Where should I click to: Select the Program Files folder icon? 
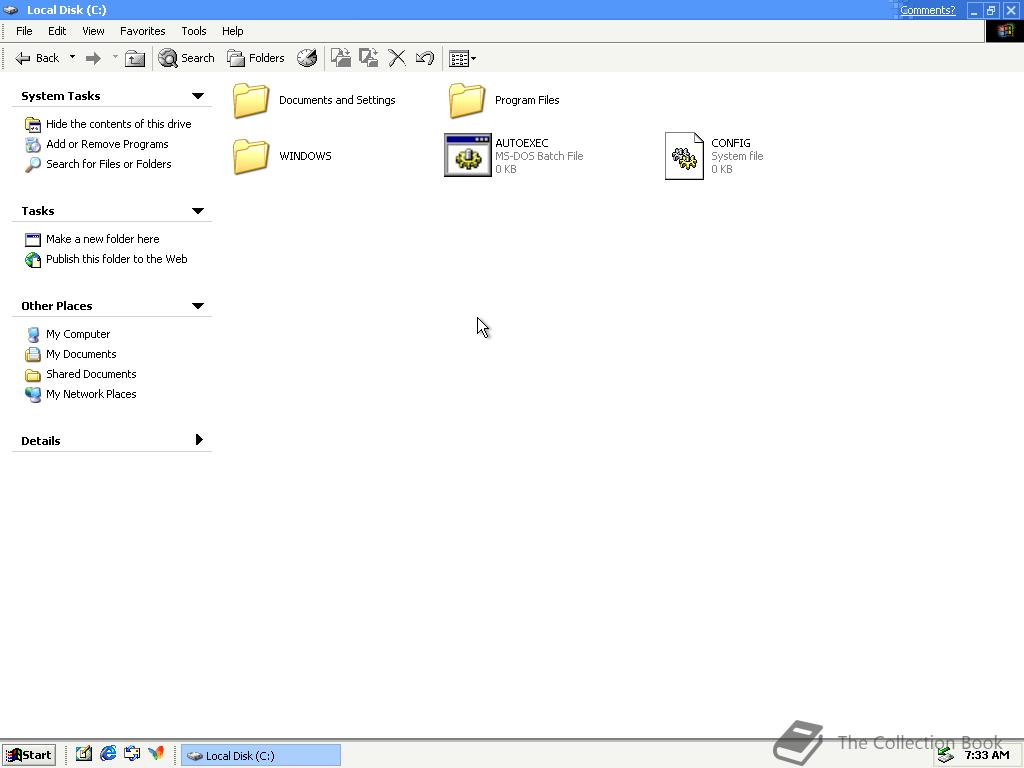467,101
